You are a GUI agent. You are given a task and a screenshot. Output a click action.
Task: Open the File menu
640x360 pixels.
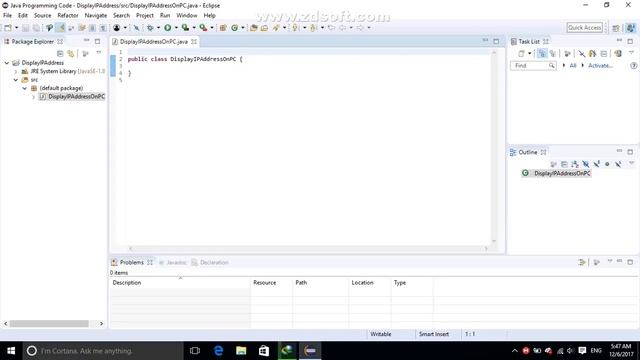point(7,16)
